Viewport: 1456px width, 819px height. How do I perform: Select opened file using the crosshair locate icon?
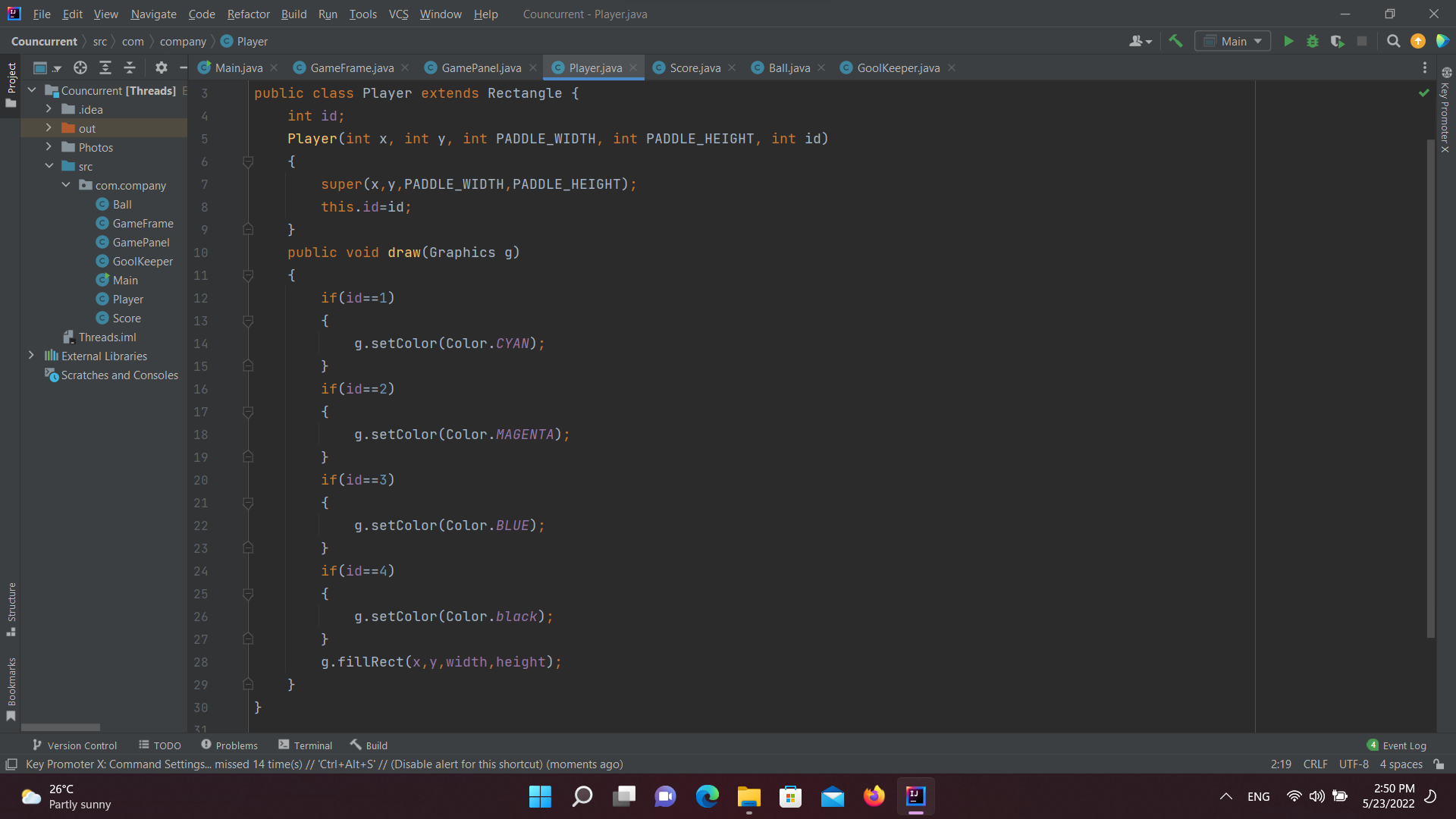tap(80, 67)
